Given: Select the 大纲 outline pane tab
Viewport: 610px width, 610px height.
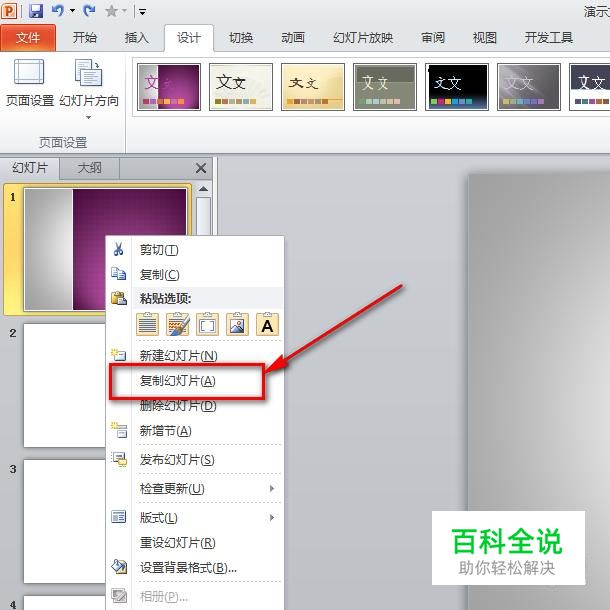Looking at the screenshot, I should point(89,168).
